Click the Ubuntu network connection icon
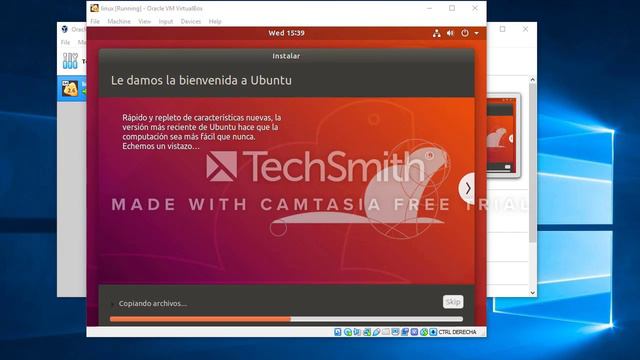The height and width of the screenshot is (360, 640). click(437, 33)
